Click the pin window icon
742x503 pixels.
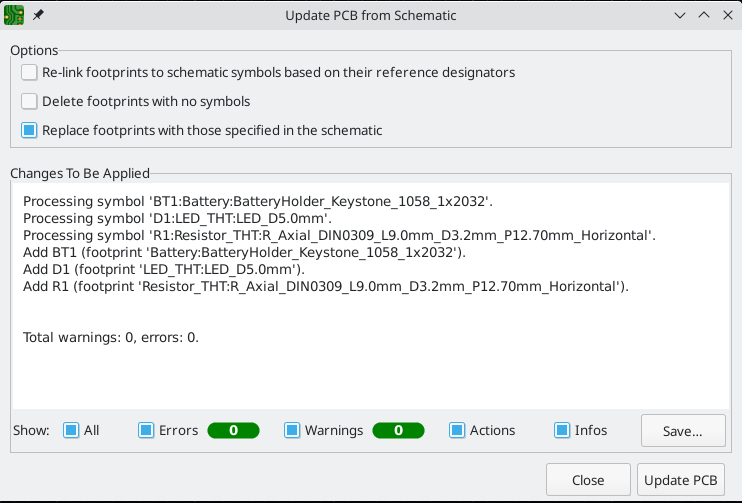38,16
